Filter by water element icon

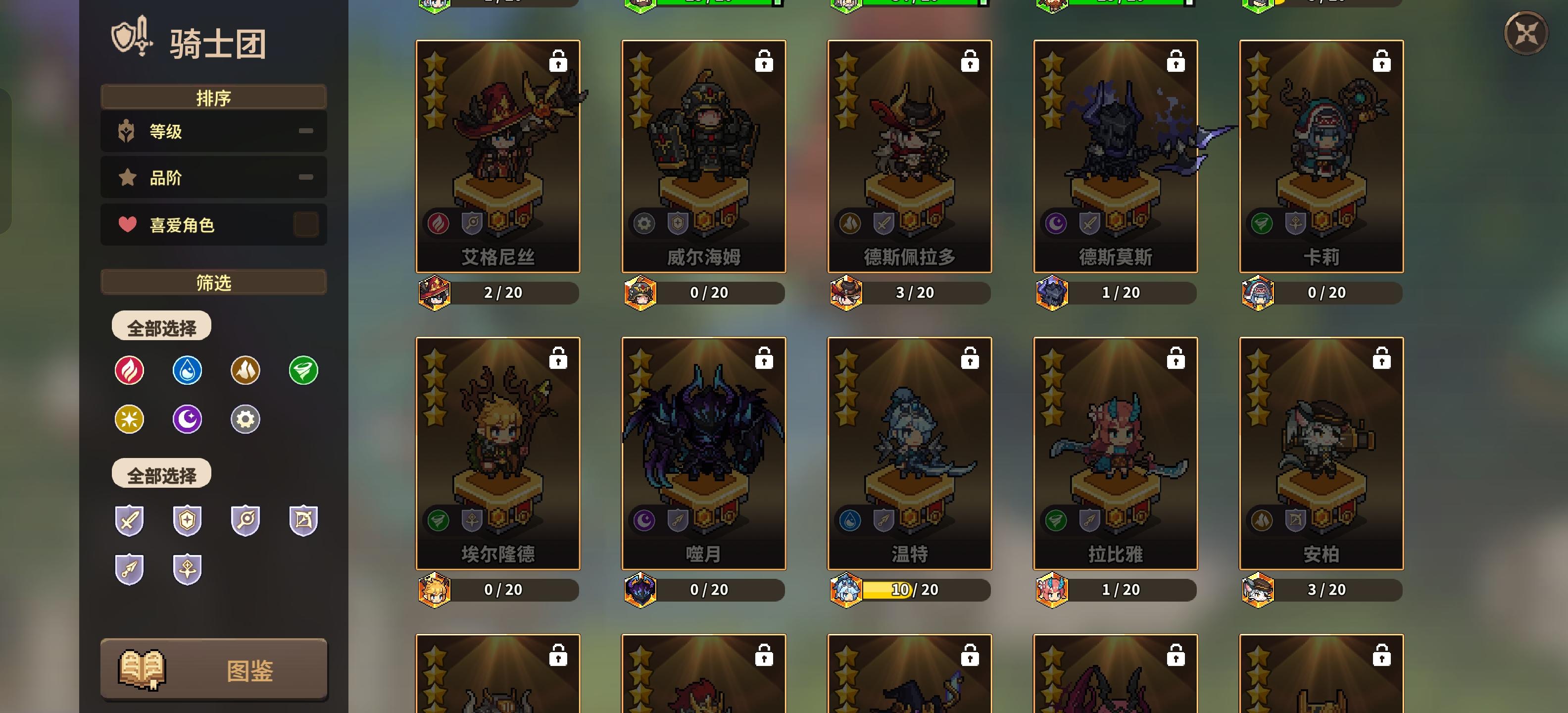[x=187, y=370]
